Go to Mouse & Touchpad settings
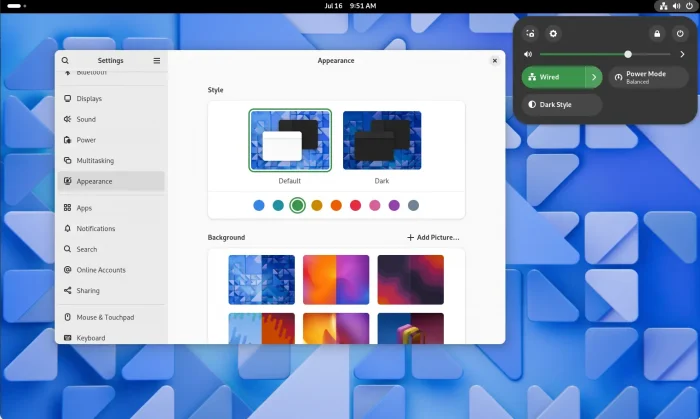This screenshot has width=700, height=419. pyautogui.click(x=105, y=317)
